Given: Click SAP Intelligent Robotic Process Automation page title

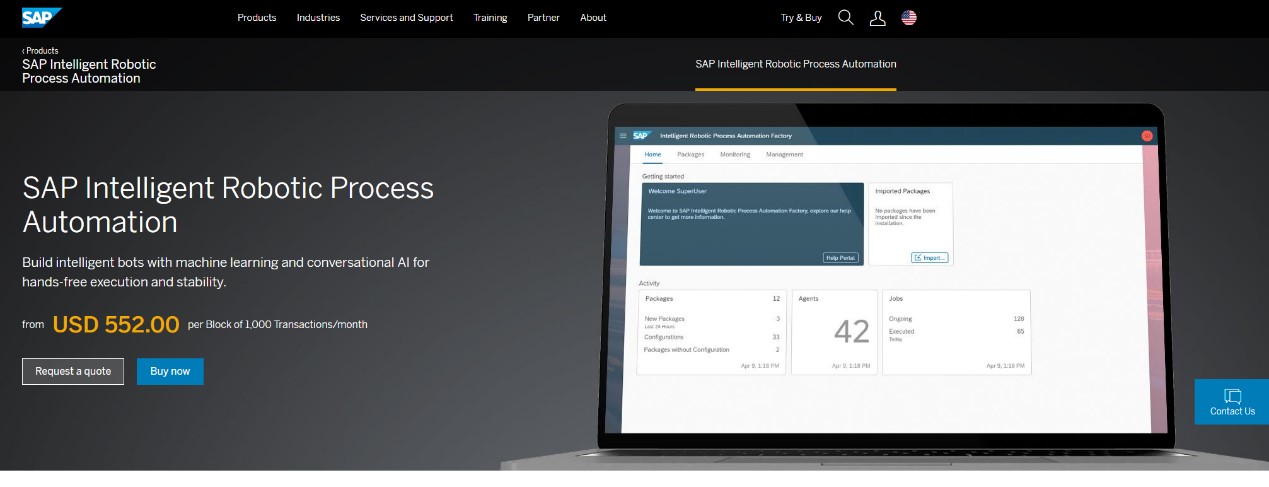Looking at the screenshot, I should [228, 204].
